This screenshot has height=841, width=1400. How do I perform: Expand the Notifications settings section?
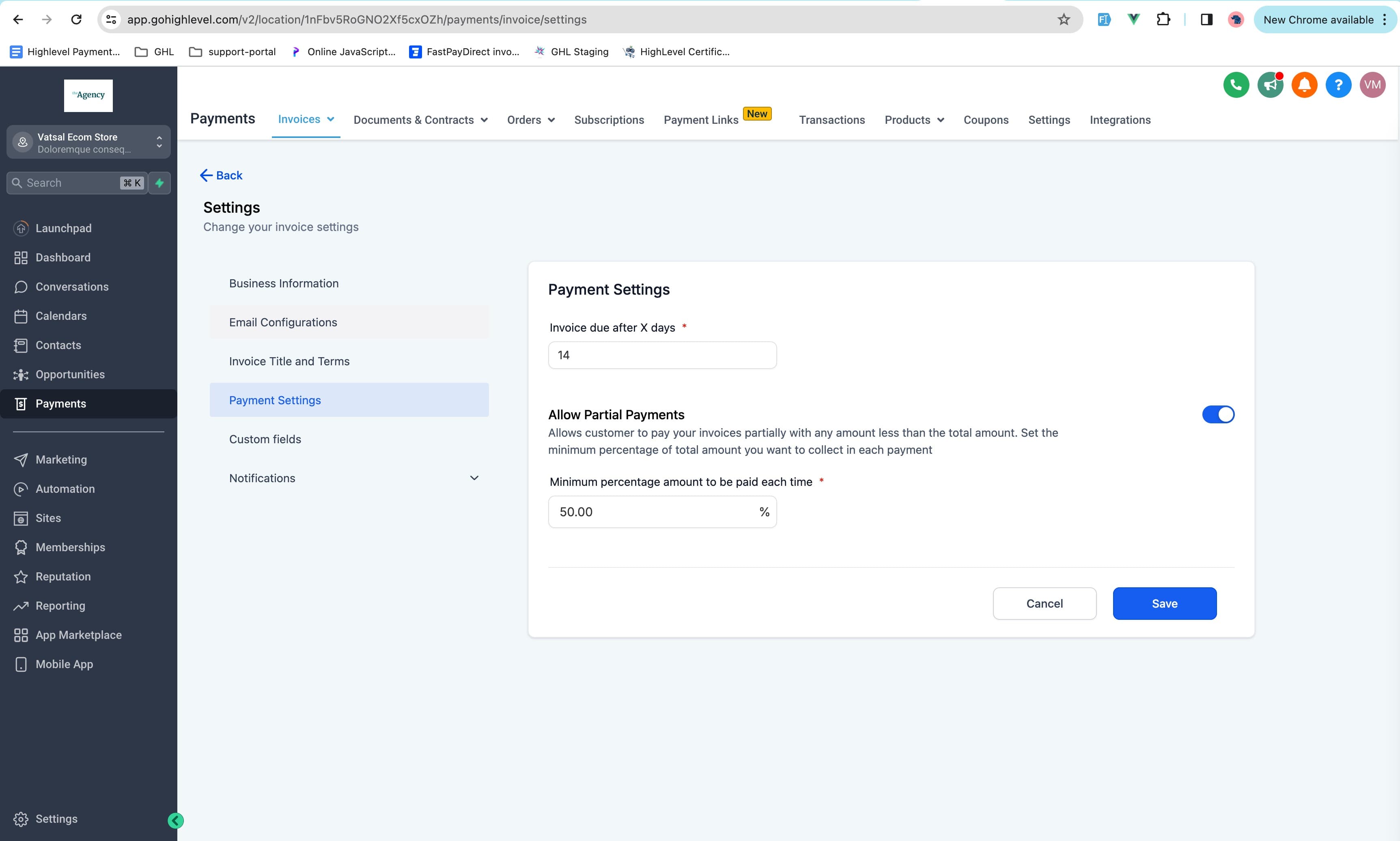(349, 478)
